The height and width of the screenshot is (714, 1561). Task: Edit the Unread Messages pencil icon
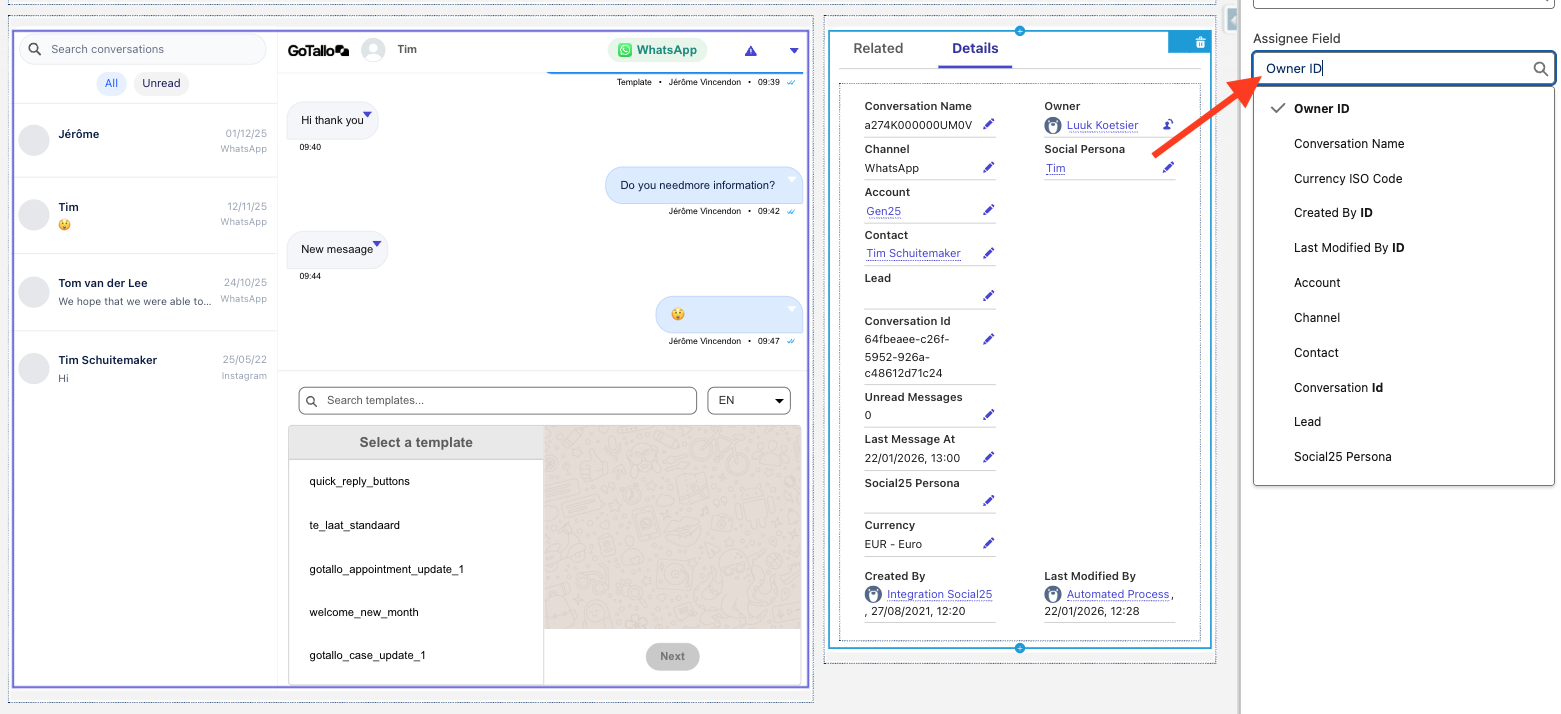pyautogui.click(x=988, y=414)
